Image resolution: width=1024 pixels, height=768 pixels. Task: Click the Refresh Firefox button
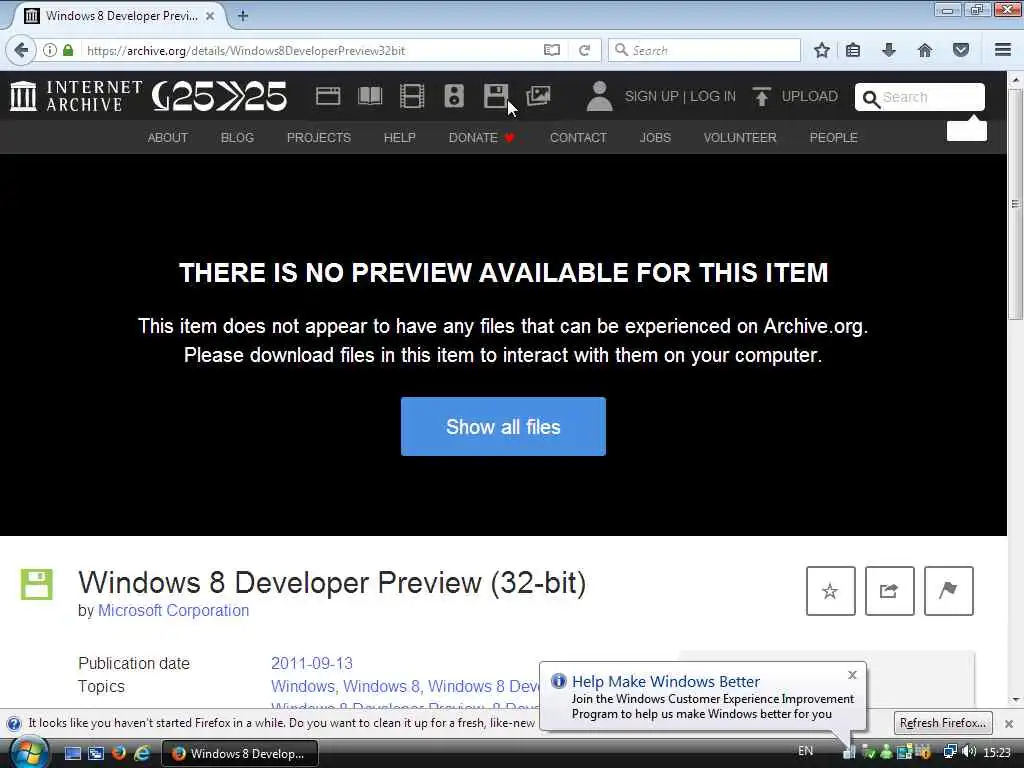point(942,723)
